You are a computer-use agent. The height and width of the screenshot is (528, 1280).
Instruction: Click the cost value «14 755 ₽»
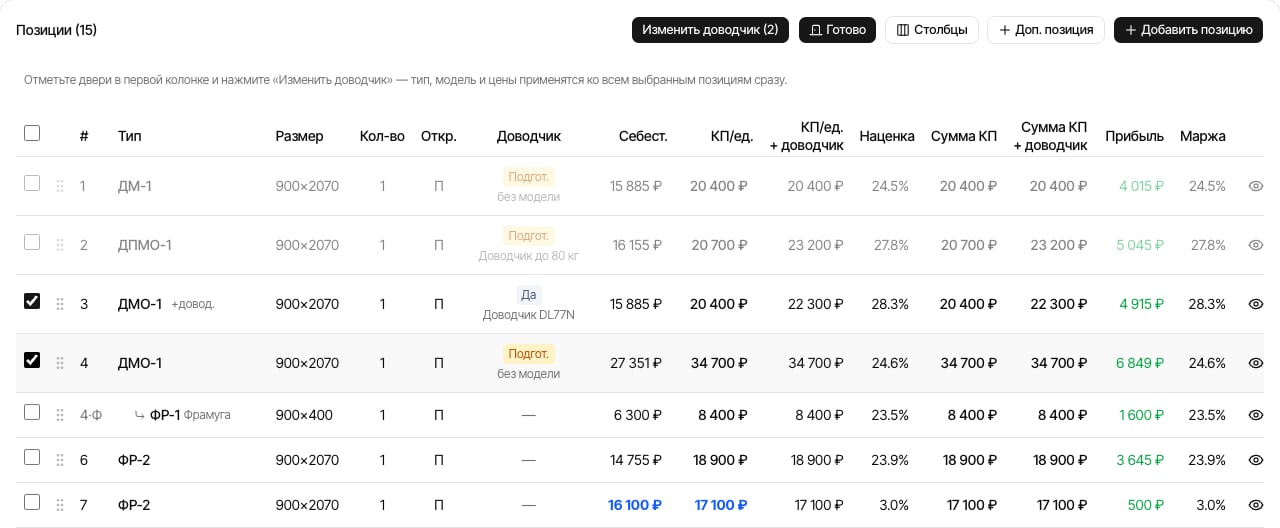(x=636, y=460)
